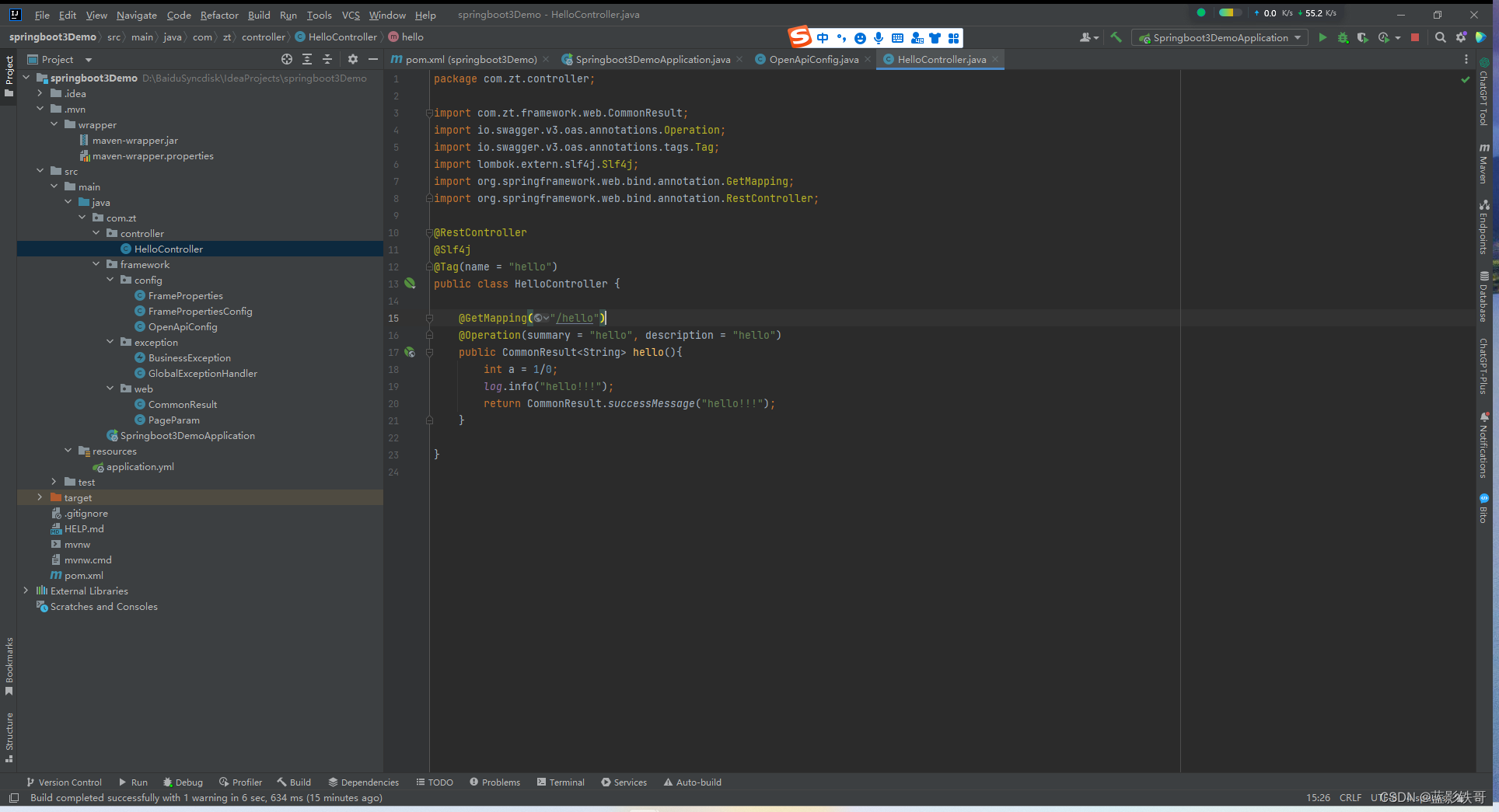Image resolution: width=1499 pixels, height=812 pixels.
Task: Collapse the resources folder
Action: point(68,451)
